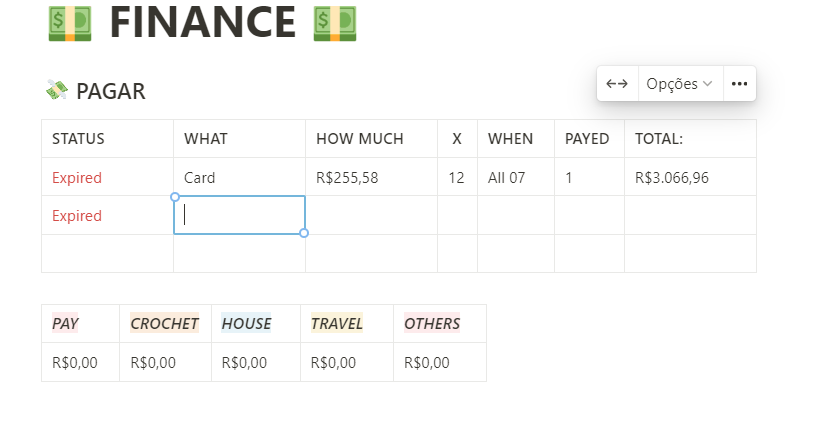Click the first row Expired status
Viewport: 820px width, 440px height.
[77, 178]
